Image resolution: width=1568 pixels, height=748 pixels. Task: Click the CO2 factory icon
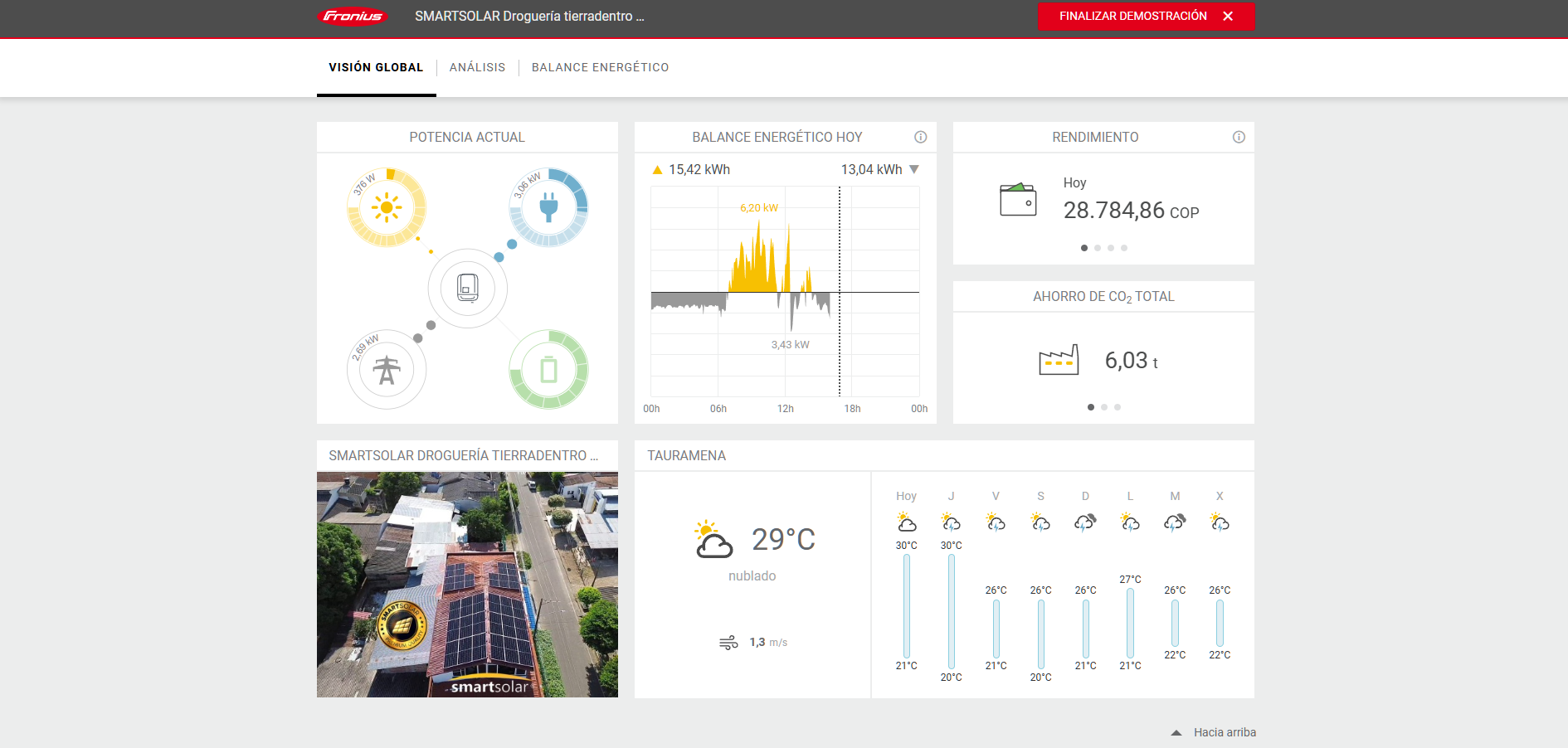click(x=1059, y=360)
